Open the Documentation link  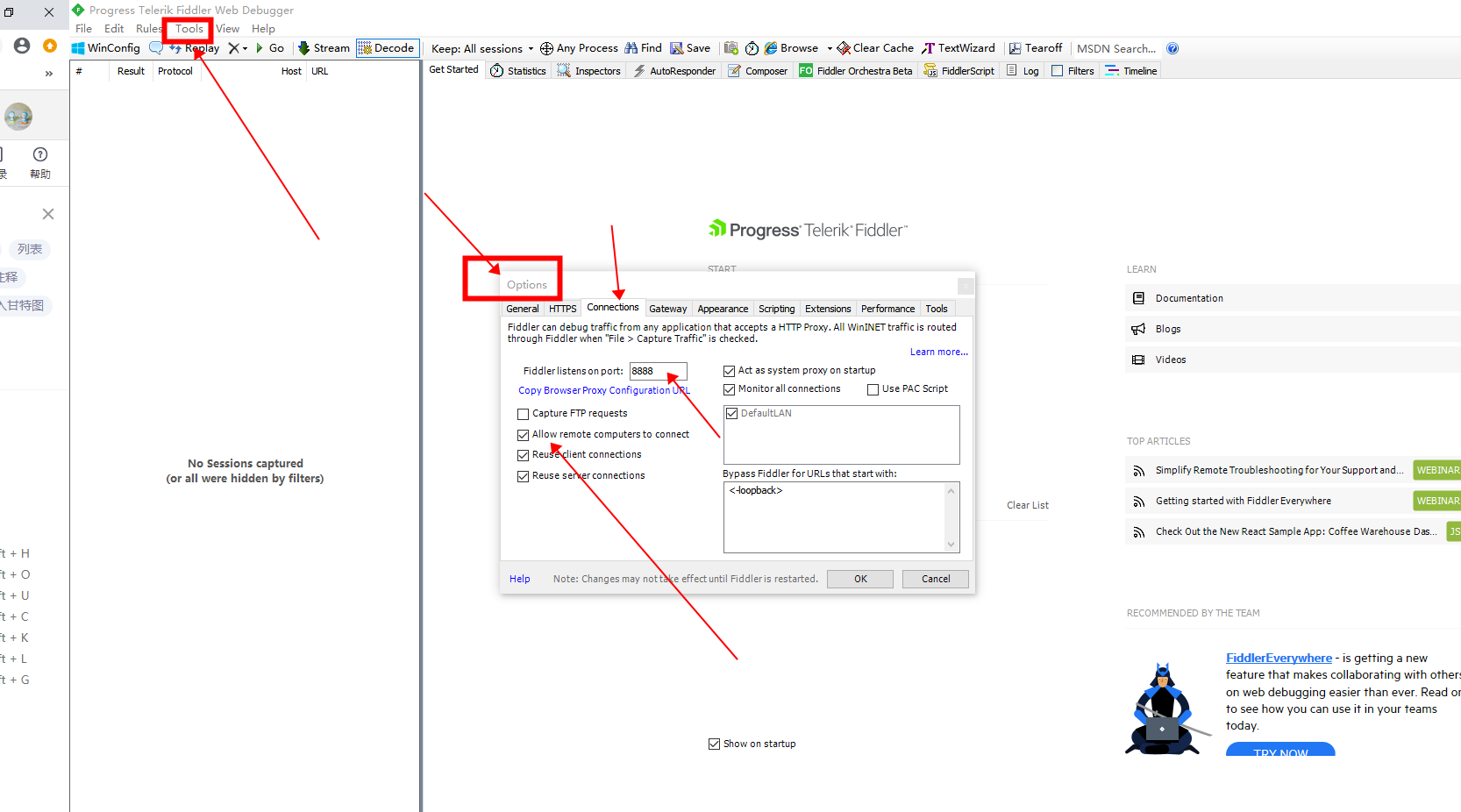1189,298
